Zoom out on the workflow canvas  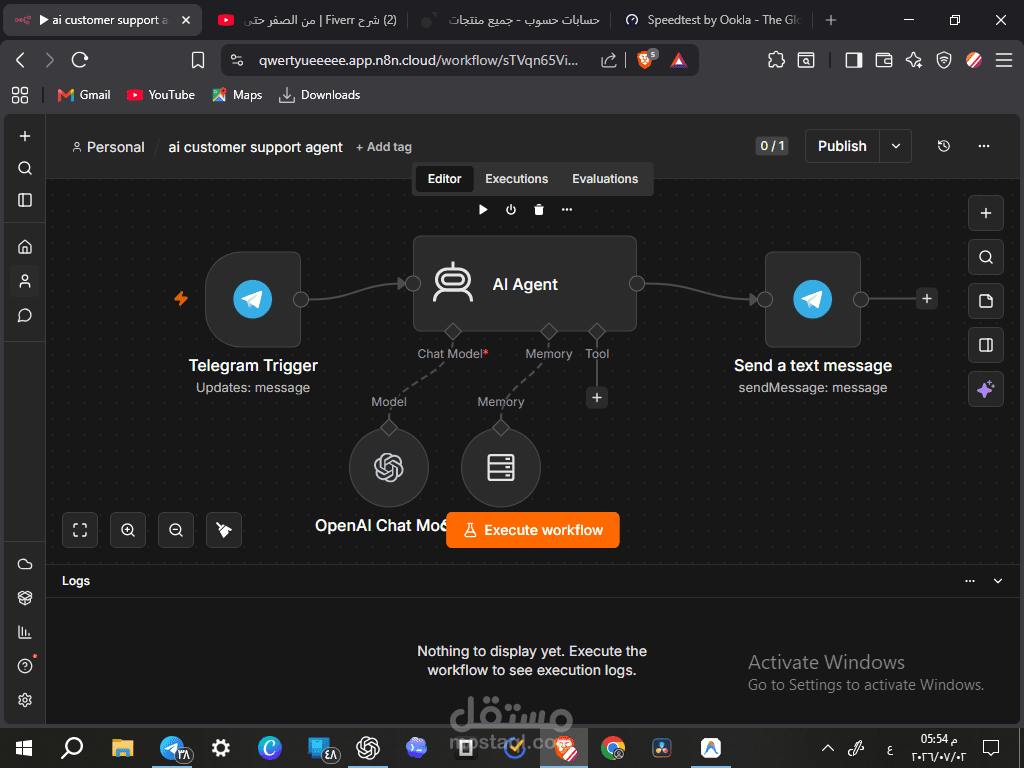(x=176, y=530)
